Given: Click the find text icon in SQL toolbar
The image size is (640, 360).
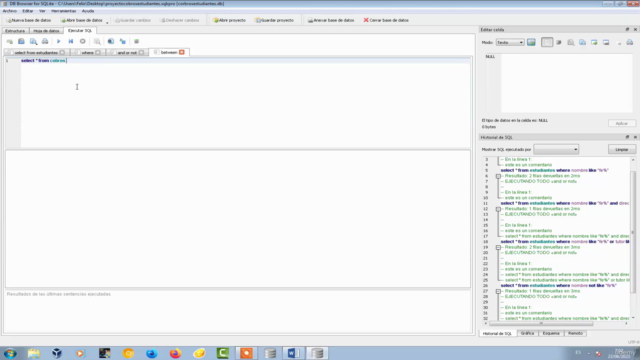Looking at the screenshot, I should click(x=97, y=41).
